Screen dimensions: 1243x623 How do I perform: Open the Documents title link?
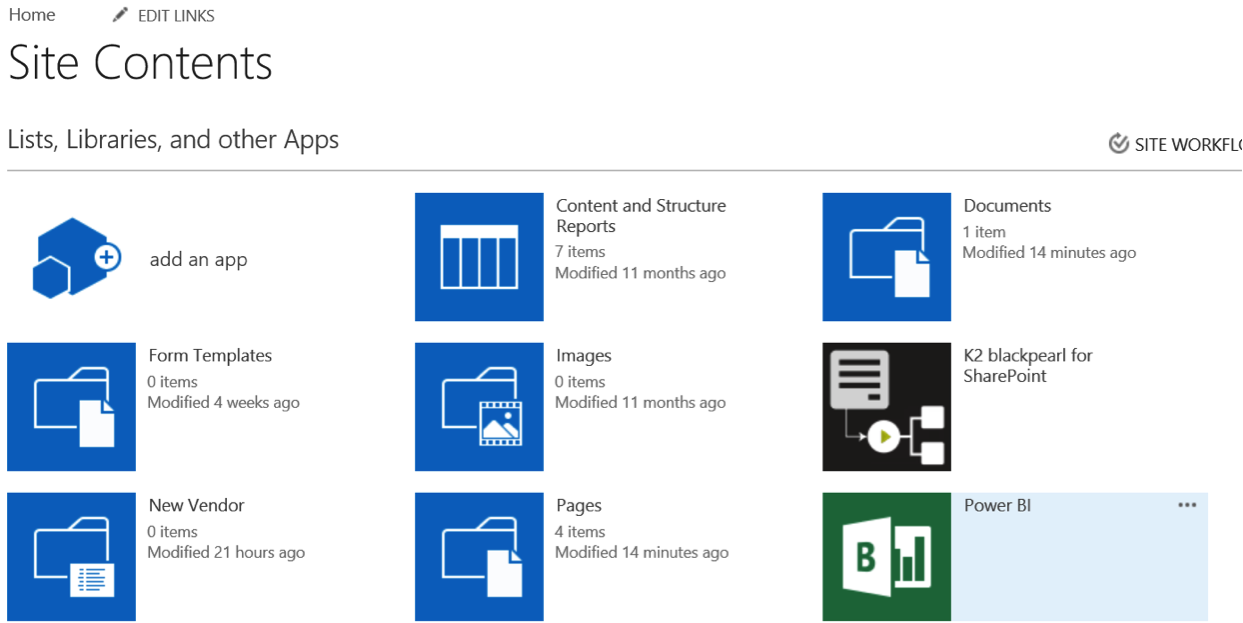tap(1007, 206)
